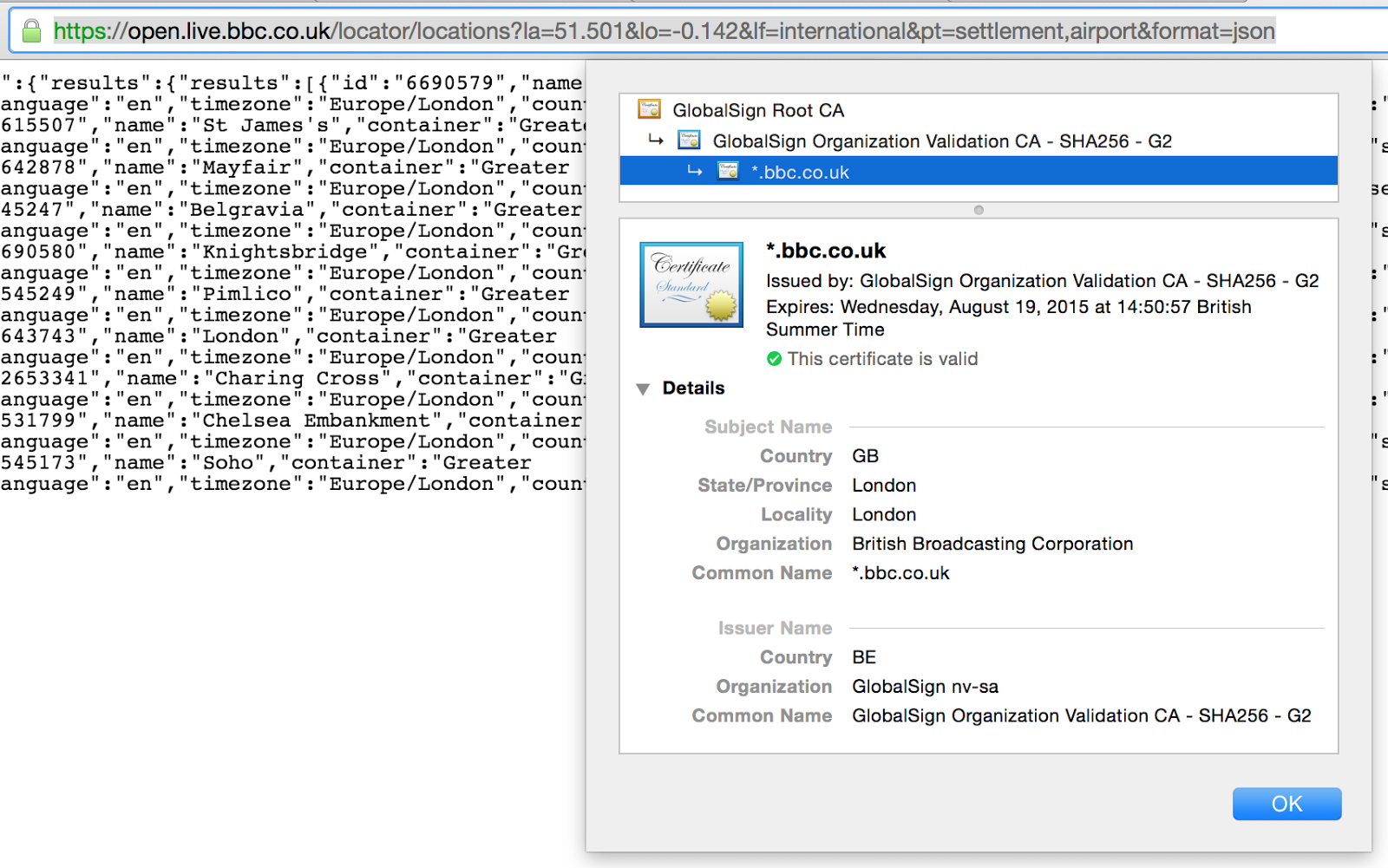
Task: Click the split divider handle dot
Action: [979, 210]
